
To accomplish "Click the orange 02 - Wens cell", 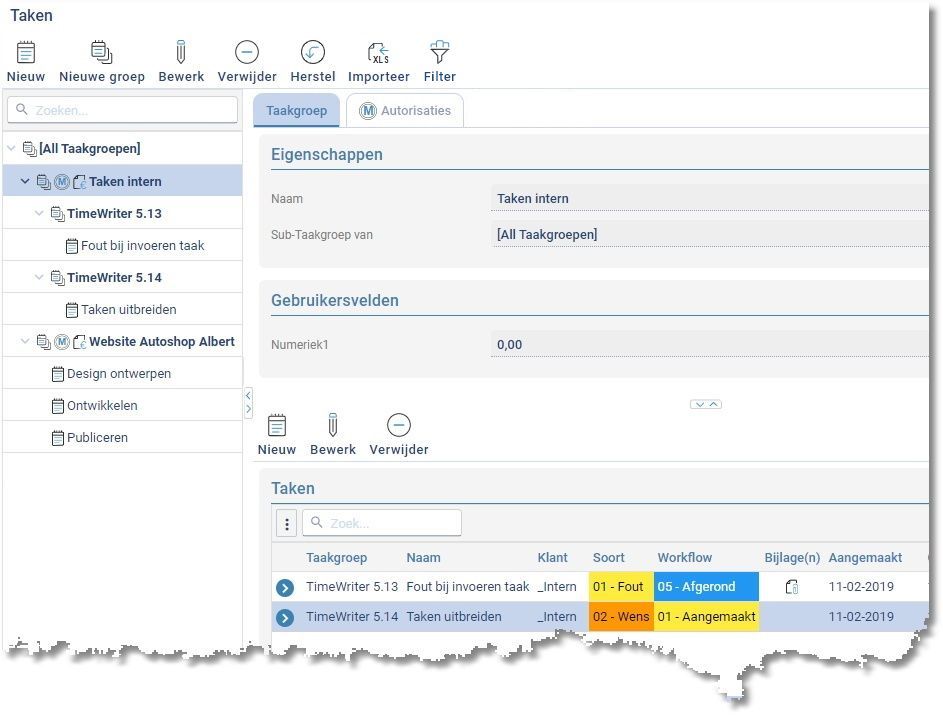I will 620,617.
